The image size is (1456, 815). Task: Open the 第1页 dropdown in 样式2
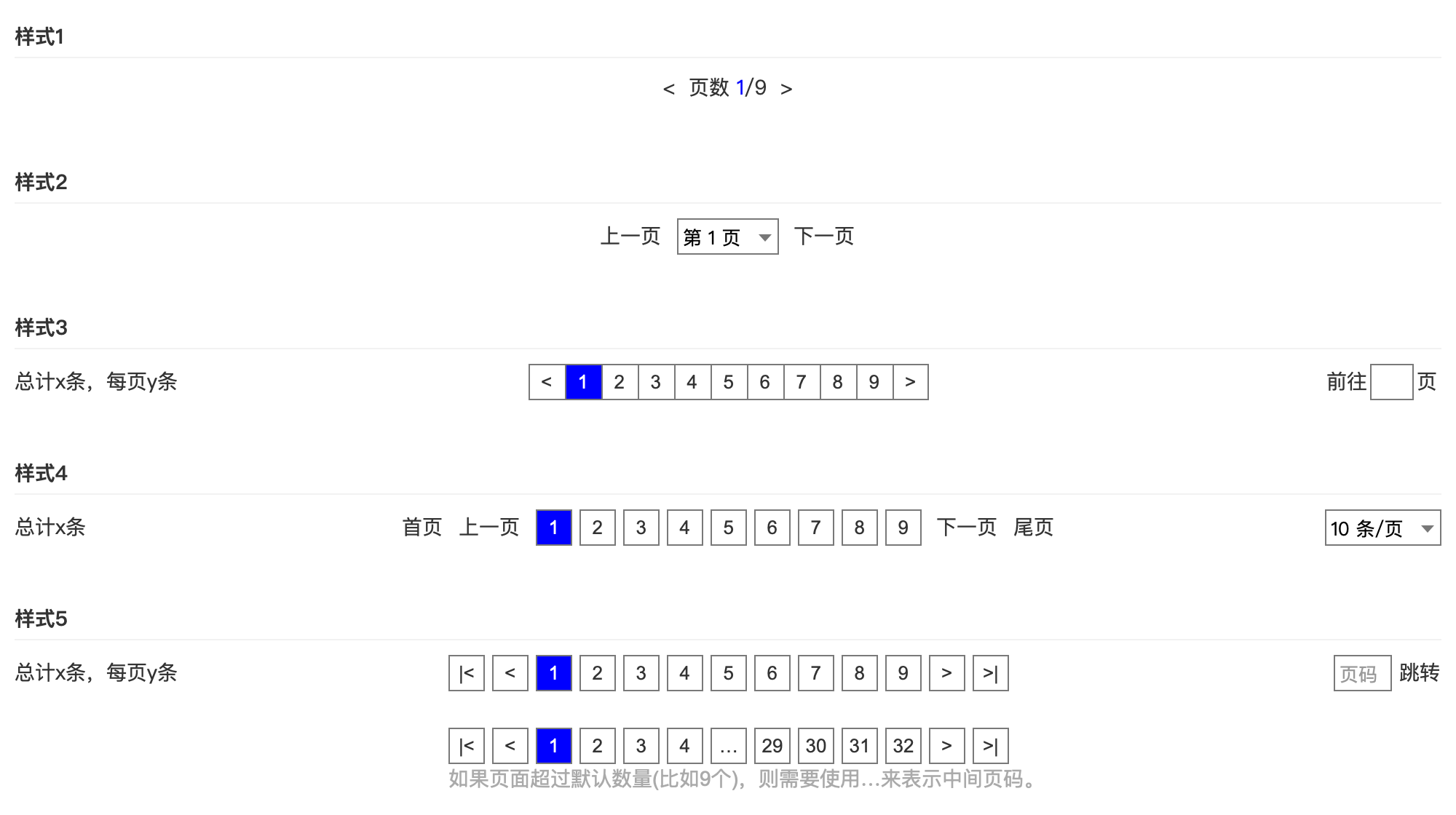pos(728,236)
